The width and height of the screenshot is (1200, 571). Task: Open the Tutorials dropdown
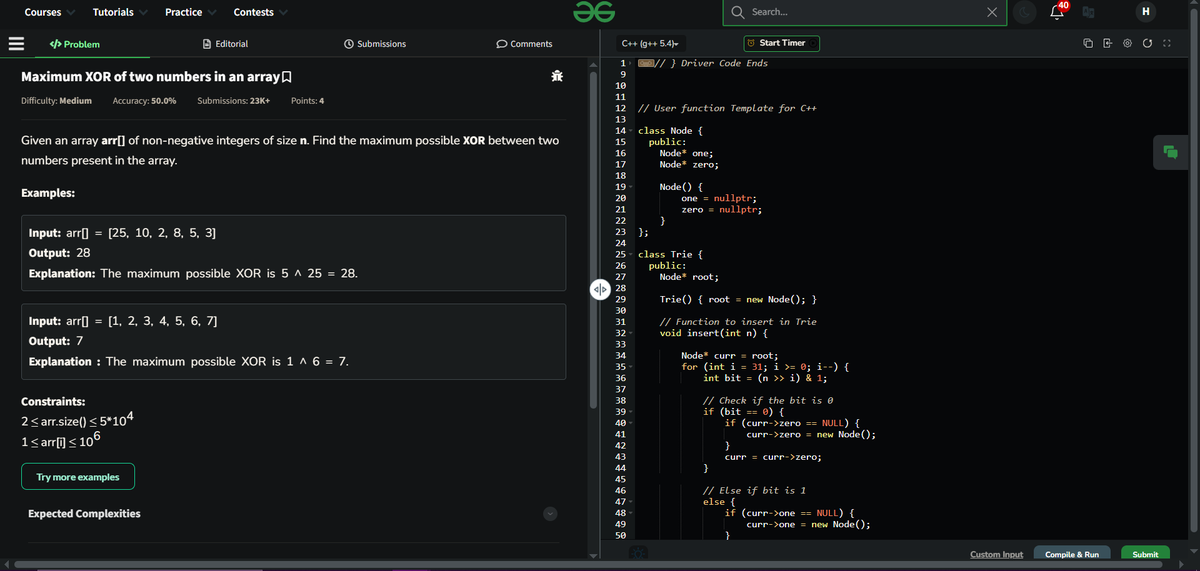[x=120, y=12]
